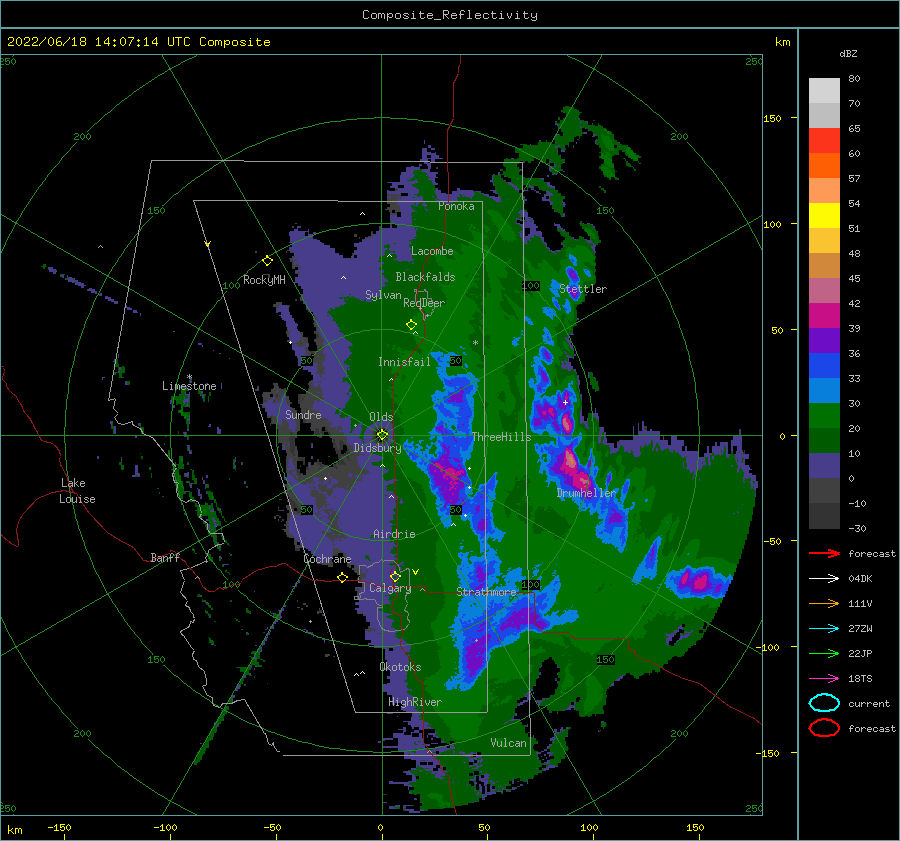Click the Banff label

[165, 558]
